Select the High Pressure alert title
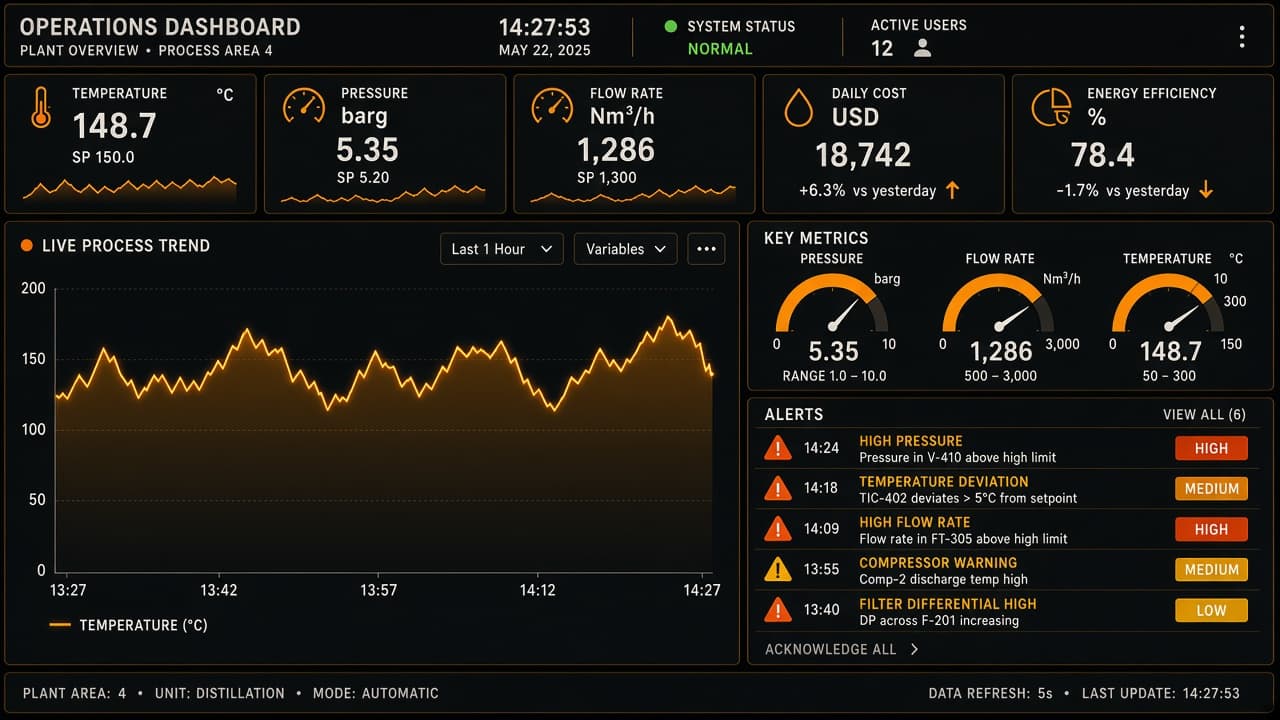1280x720 pixels. [911, 441]
